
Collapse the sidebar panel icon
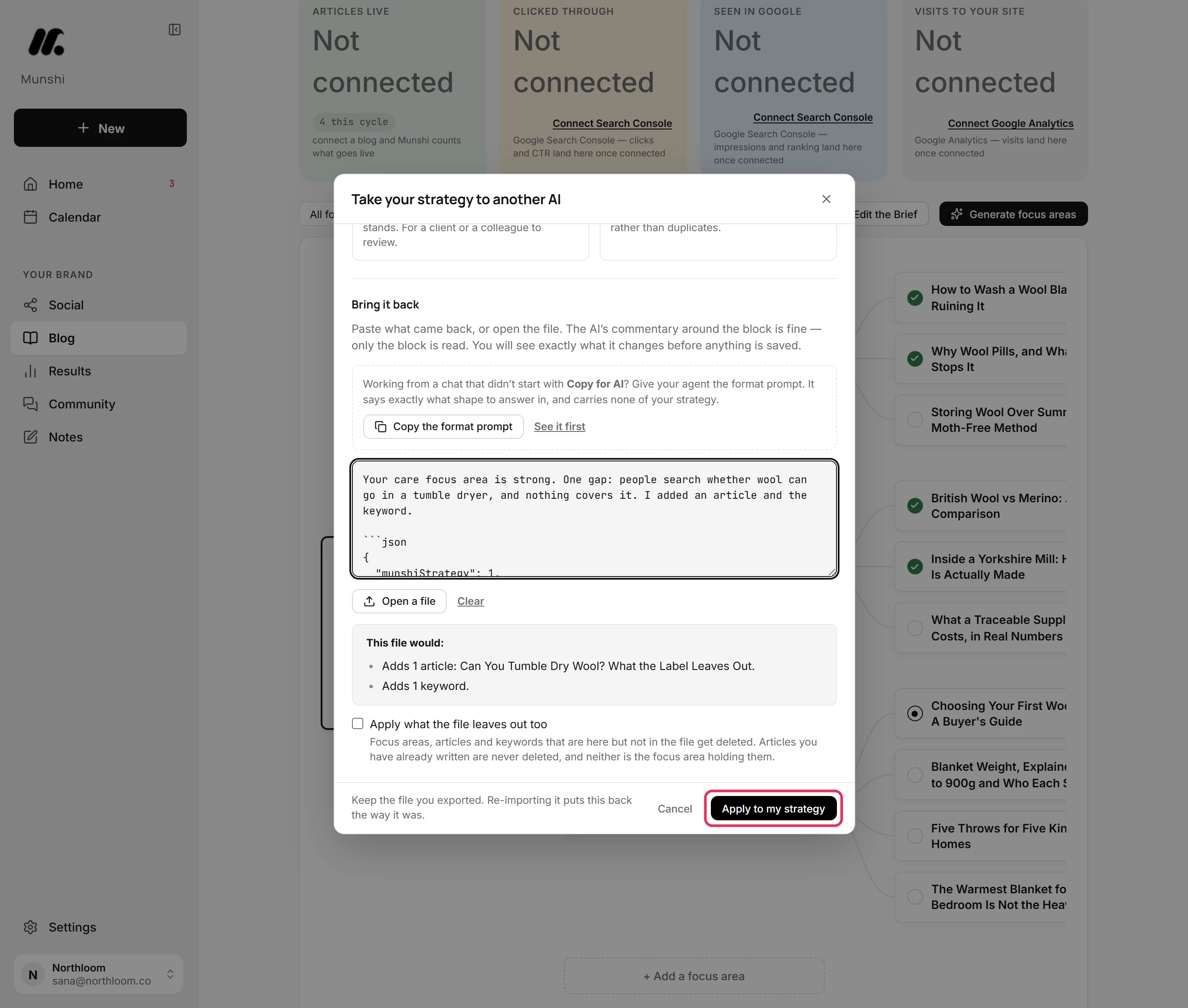175,30
